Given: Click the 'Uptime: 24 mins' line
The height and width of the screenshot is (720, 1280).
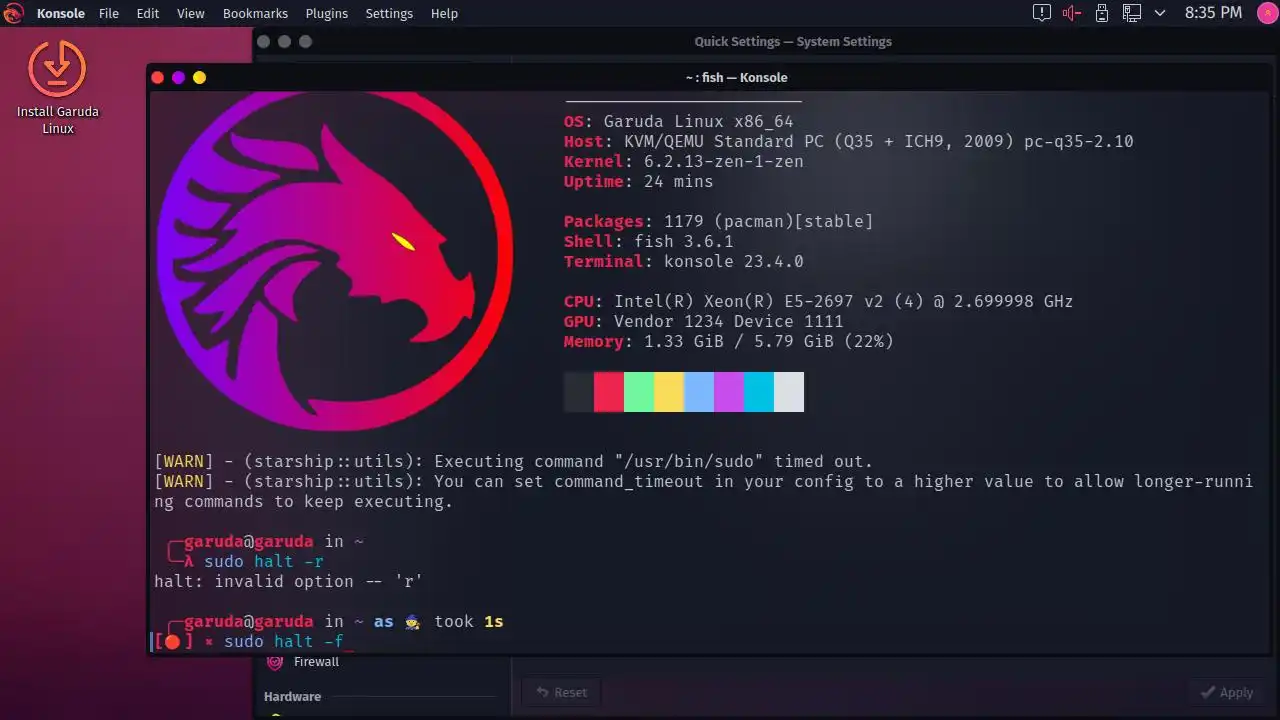Looking at the screenshot, I should [639, 181].
